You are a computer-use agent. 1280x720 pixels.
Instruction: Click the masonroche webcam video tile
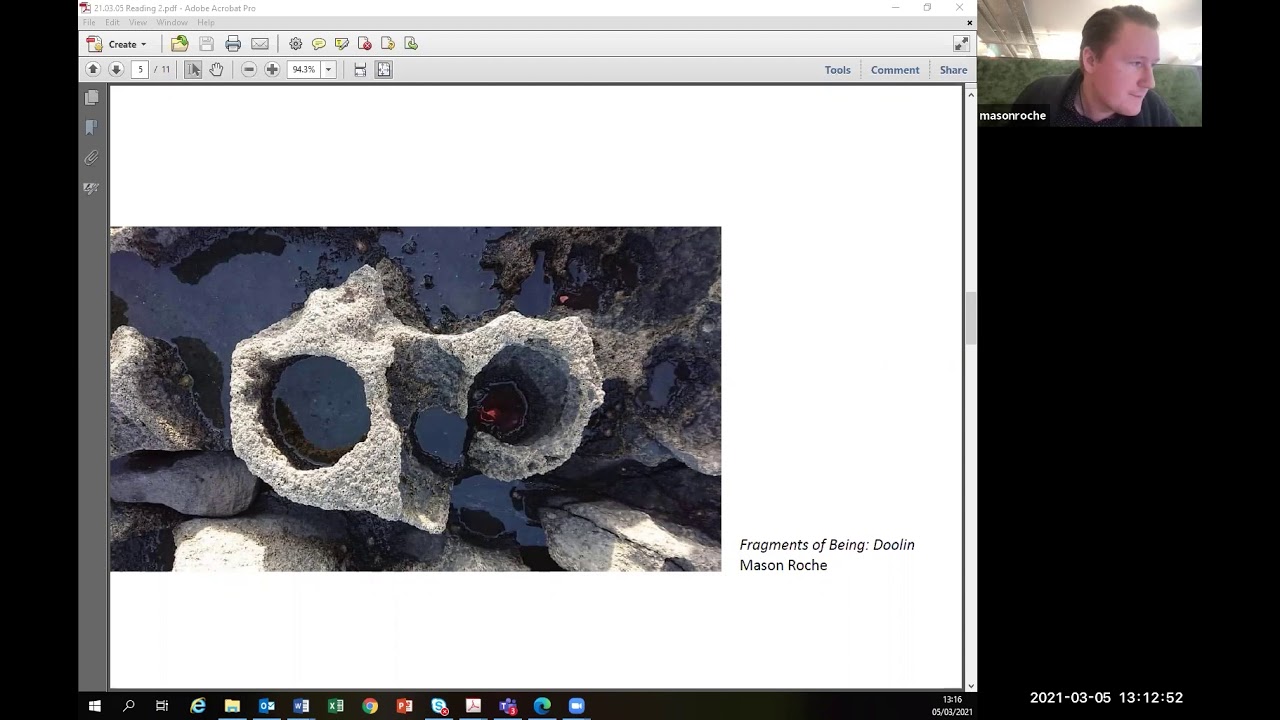pos(1089,63)
